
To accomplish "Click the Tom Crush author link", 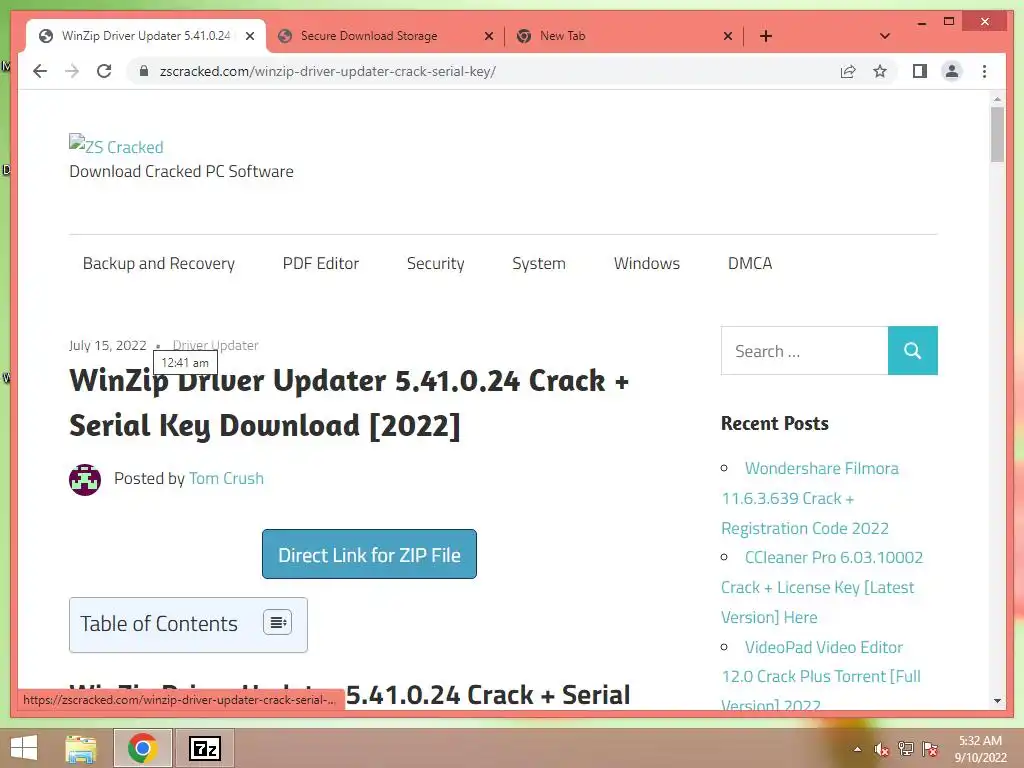I will click(x=226, y=478).
